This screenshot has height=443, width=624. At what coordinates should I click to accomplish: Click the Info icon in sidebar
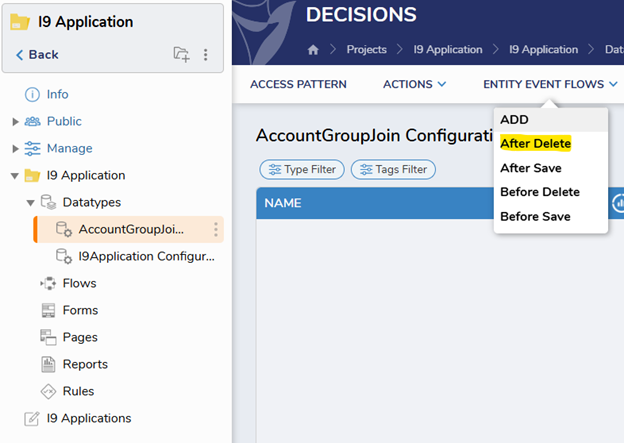[32, 94]
